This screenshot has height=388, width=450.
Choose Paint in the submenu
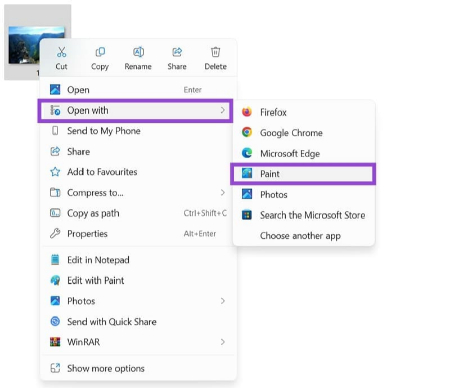click(303, 174)
